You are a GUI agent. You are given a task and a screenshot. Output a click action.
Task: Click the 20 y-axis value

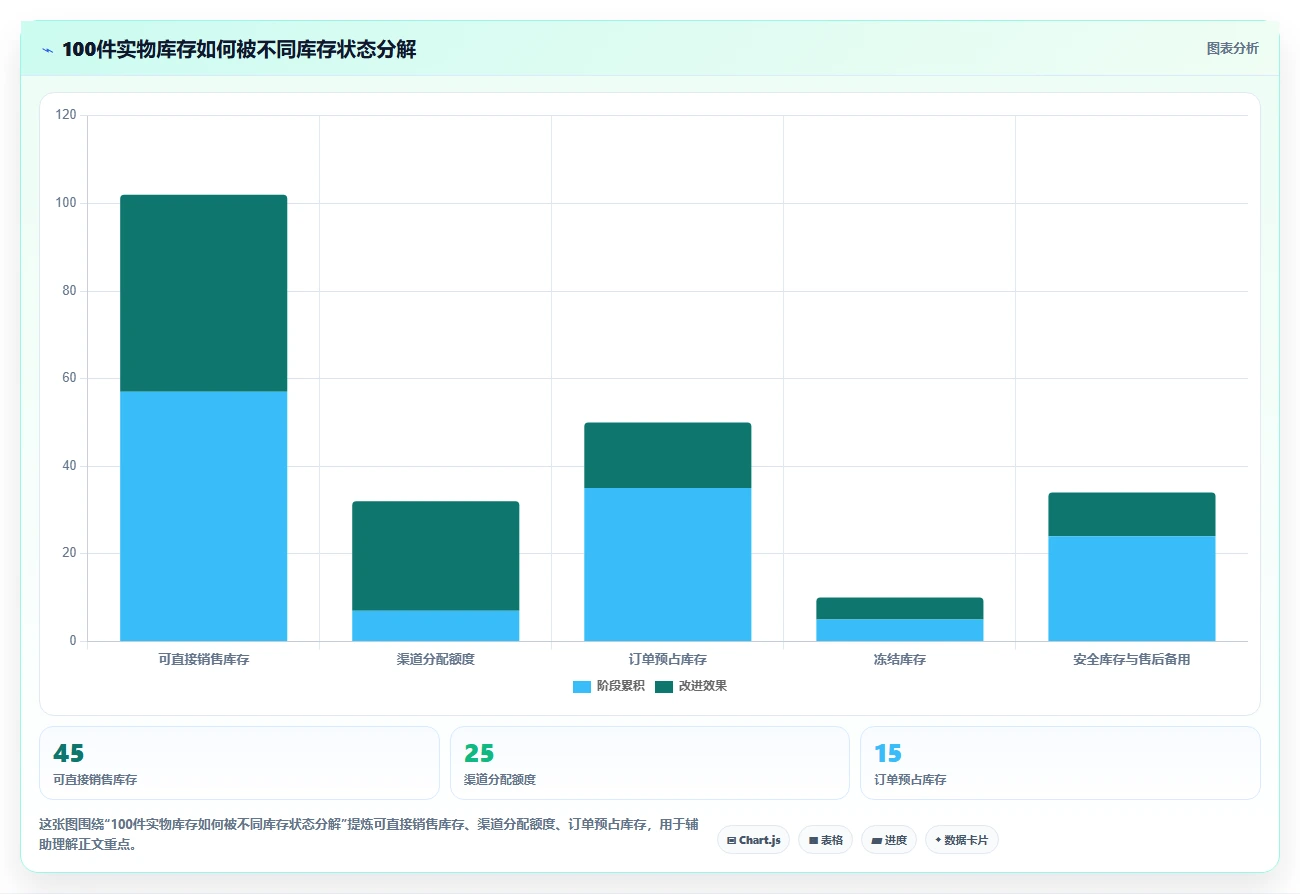tap(69, 553)
